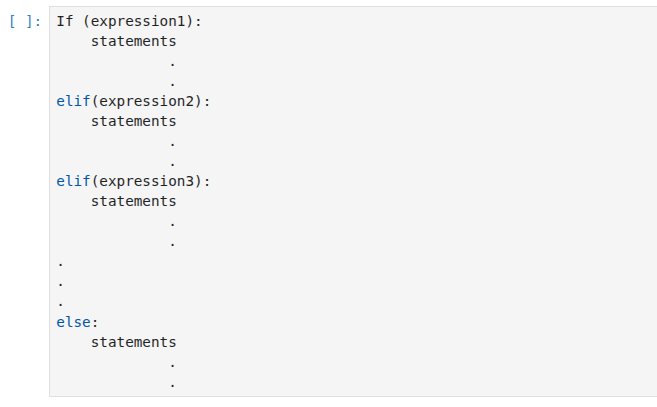Image resolution: width=657 pixels, height=407 pixels.
Task: Click the expression1 text in first line
Action: 138,21
